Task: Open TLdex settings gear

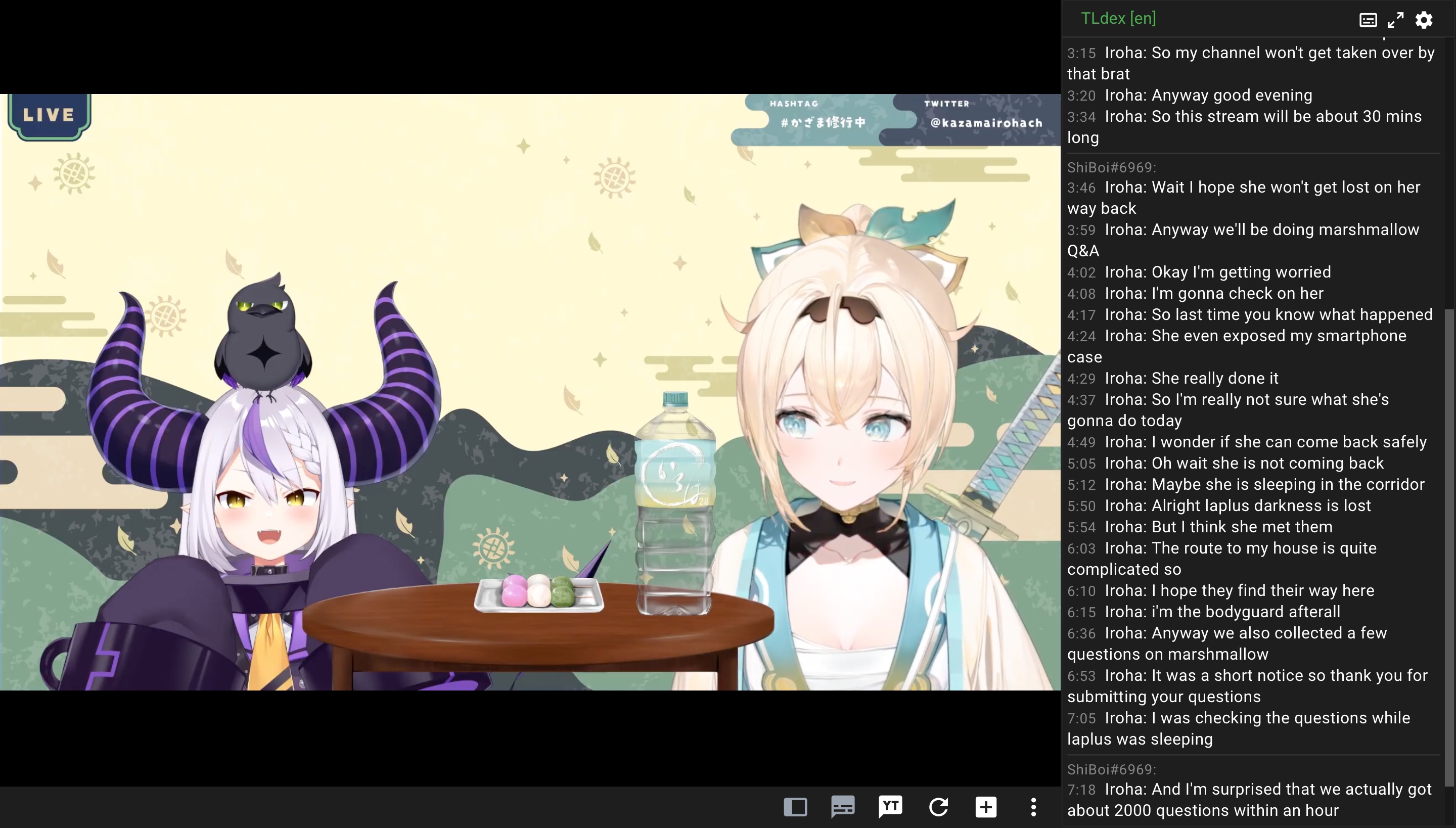Action: point(1424,20)
